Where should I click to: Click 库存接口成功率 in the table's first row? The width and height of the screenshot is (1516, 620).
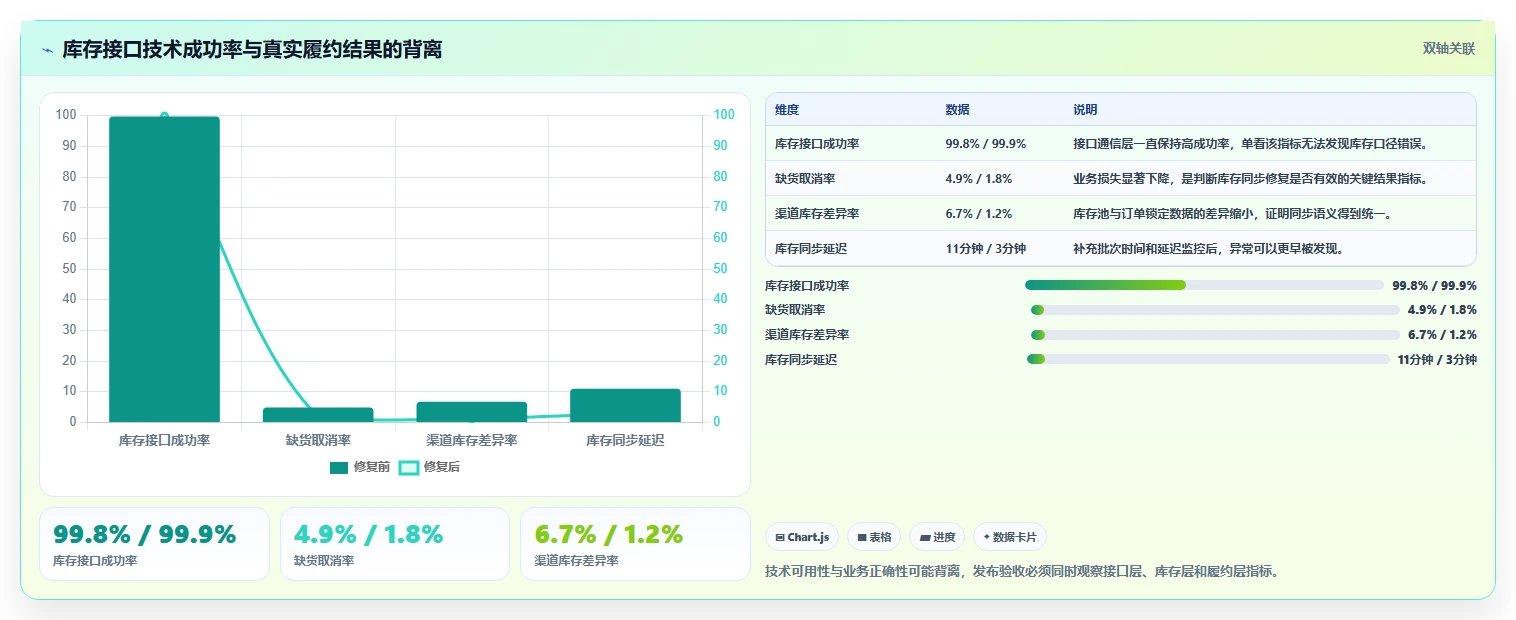point(817,144)
